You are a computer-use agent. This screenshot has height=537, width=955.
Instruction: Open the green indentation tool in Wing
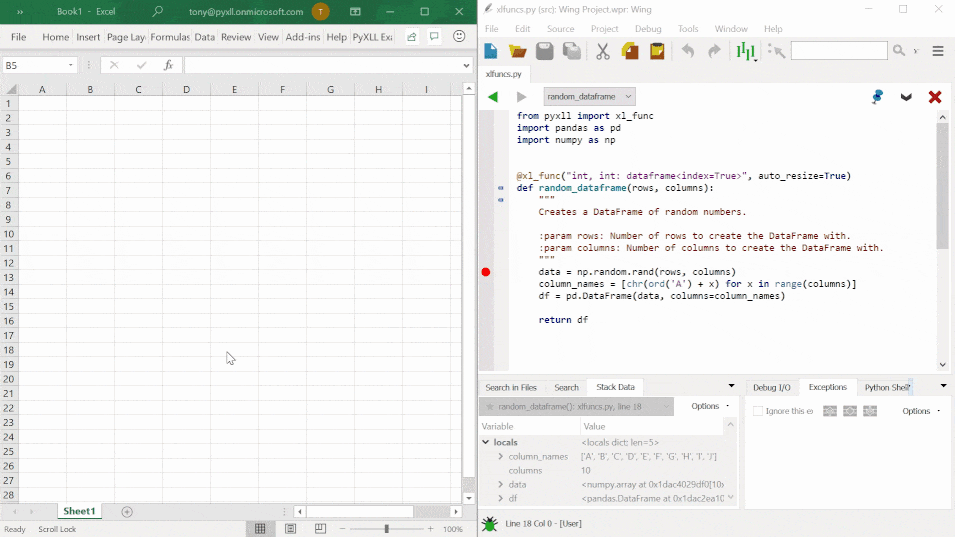(x=745, y=51)
